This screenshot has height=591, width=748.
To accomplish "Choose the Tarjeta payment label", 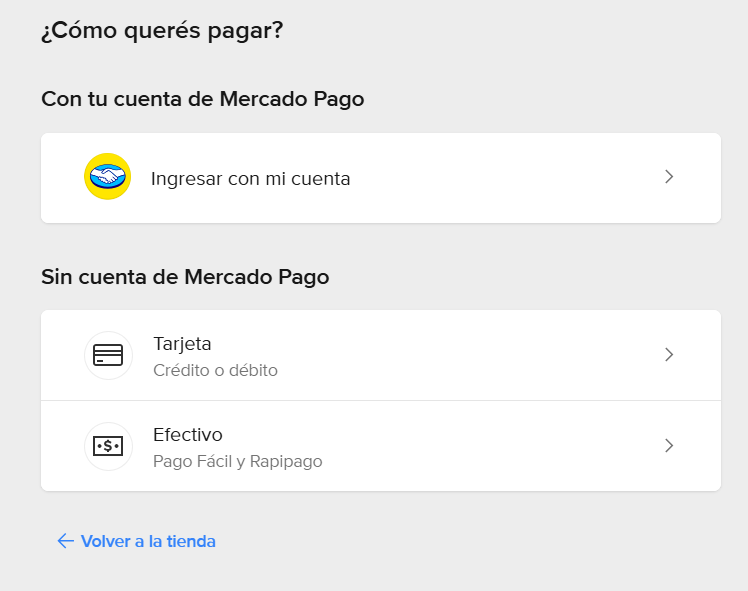I will [182, 344].
